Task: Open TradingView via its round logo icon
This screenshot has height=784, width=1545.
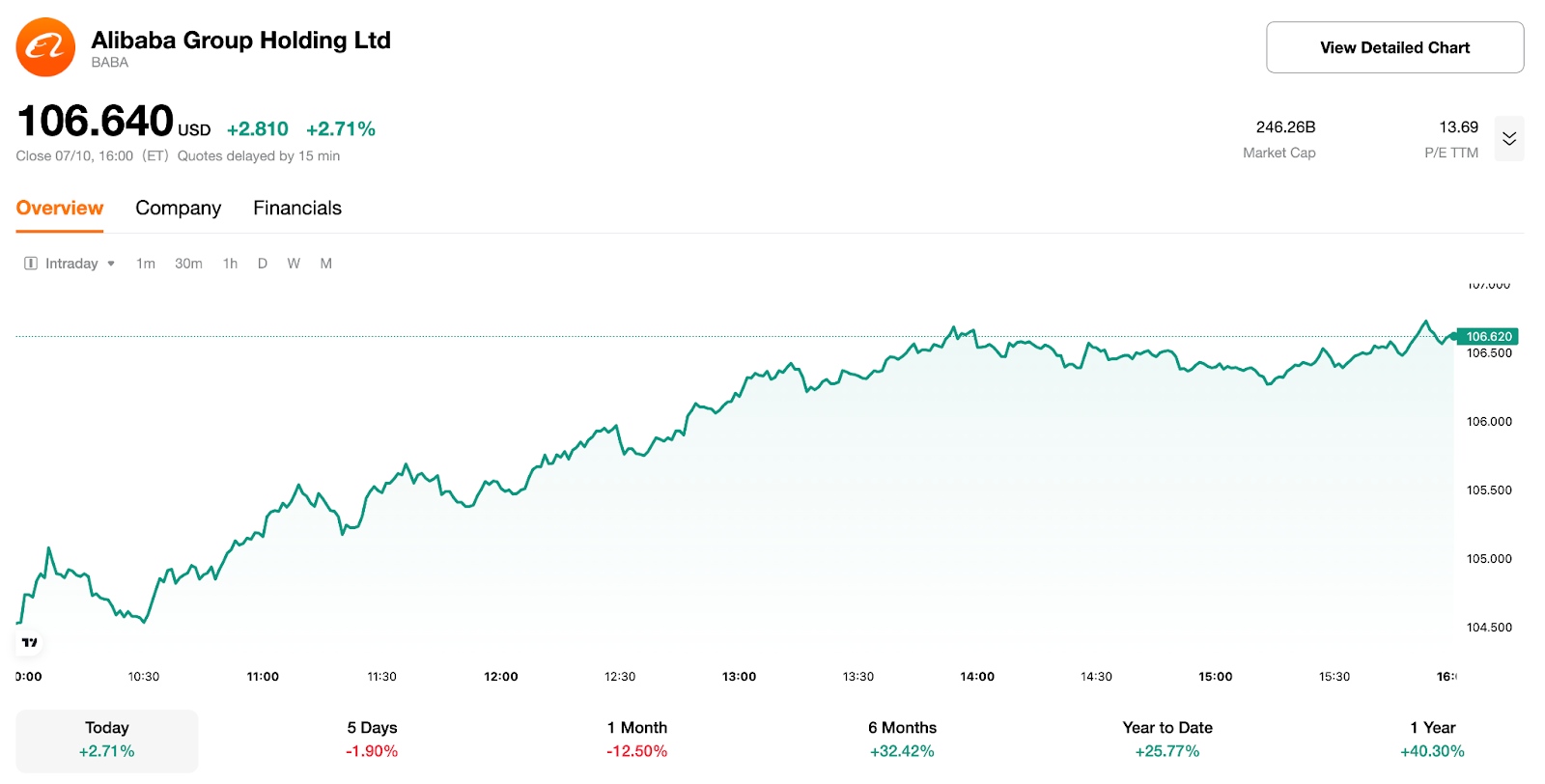Action: [29, 642]
